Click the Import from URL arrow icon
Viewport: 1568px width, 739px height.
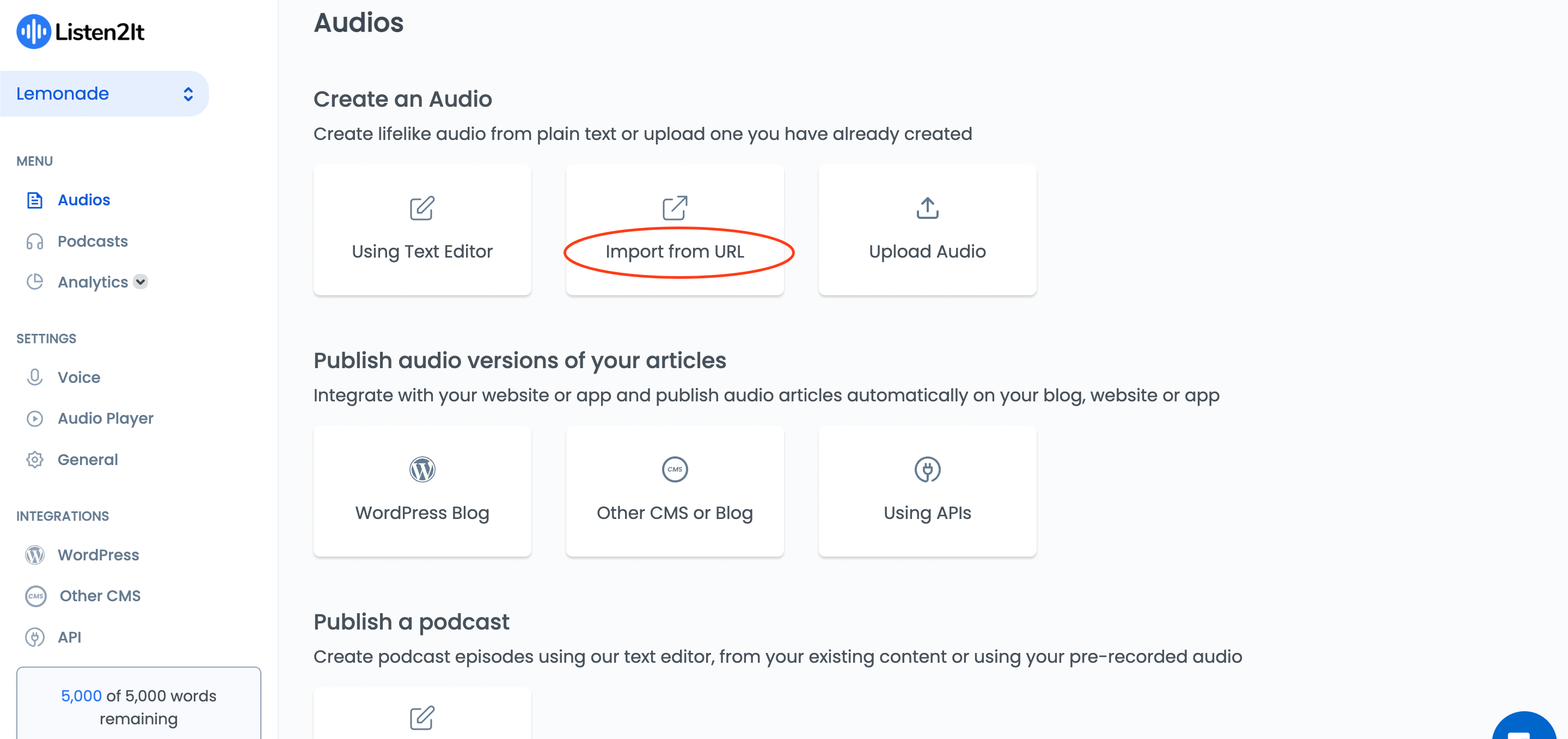(675, 208)
